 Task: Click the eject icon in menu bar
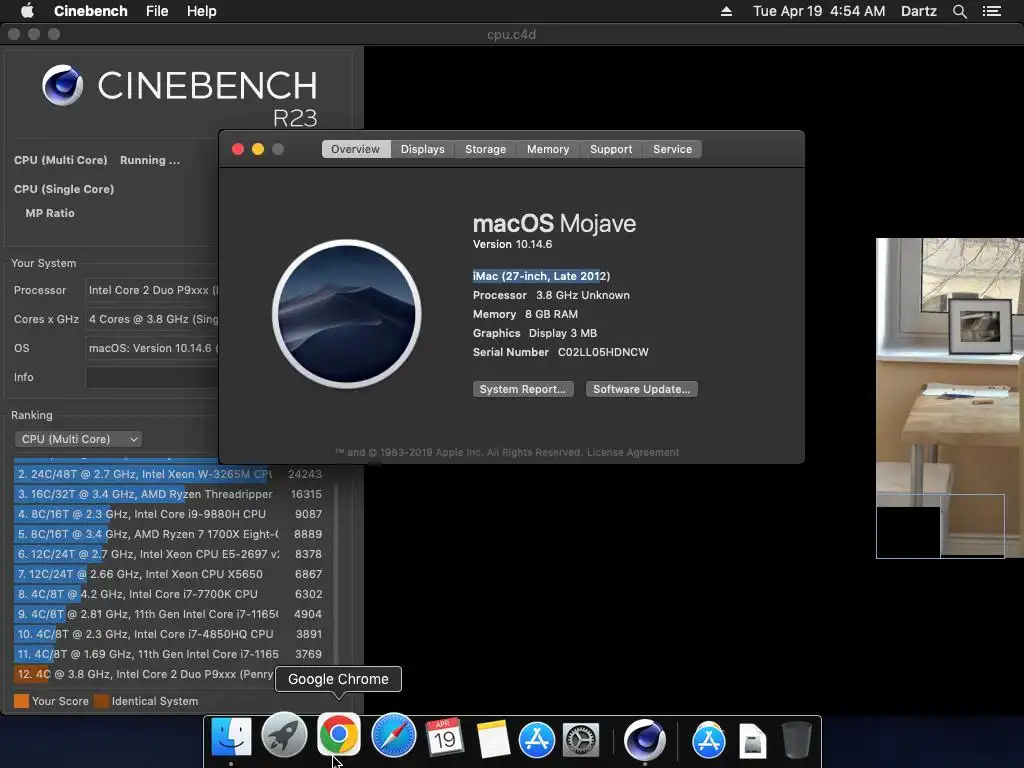[x=726, y=11]
